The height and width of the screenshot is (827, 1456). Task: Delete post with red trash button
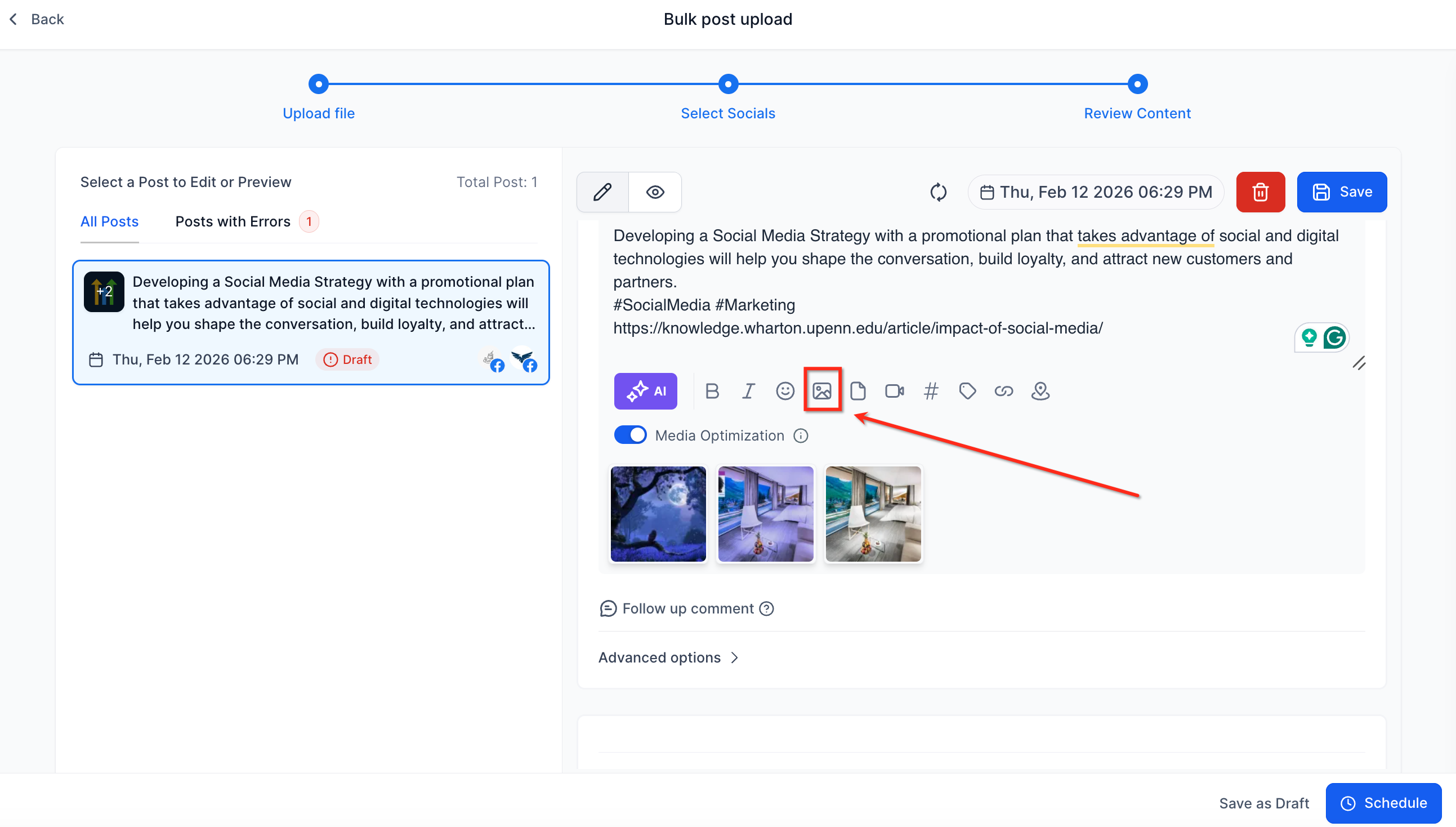(x=1260, y=192)
